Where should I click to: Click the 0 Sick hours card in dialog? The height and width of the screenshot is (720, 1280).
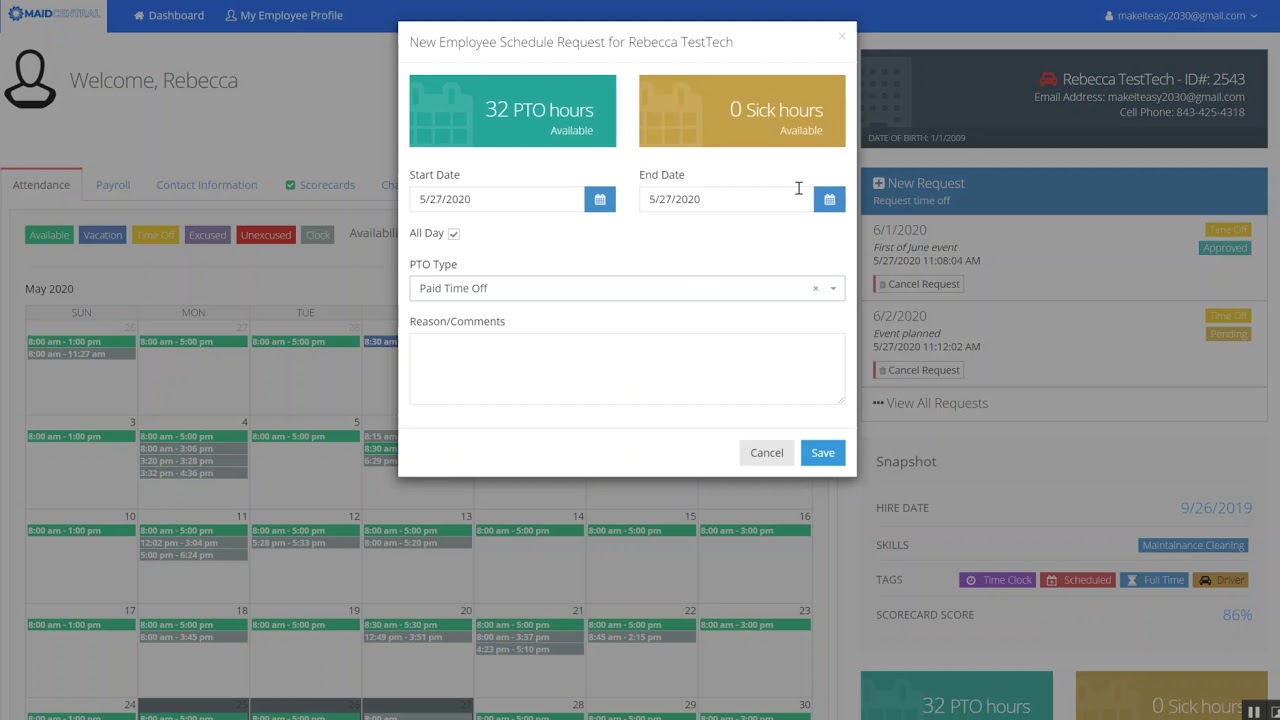742,111
